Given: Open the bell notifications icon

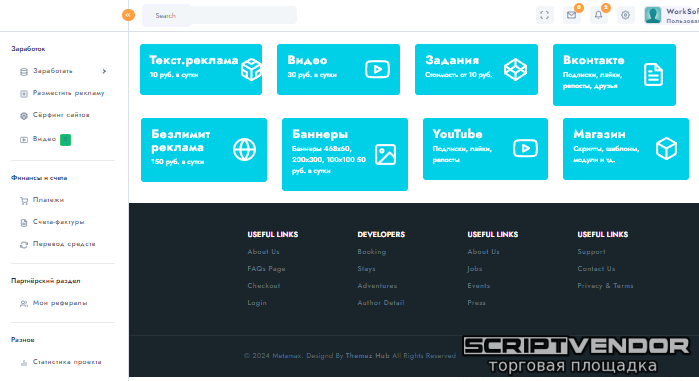Looking at the screenshot, I should (599, 15).
